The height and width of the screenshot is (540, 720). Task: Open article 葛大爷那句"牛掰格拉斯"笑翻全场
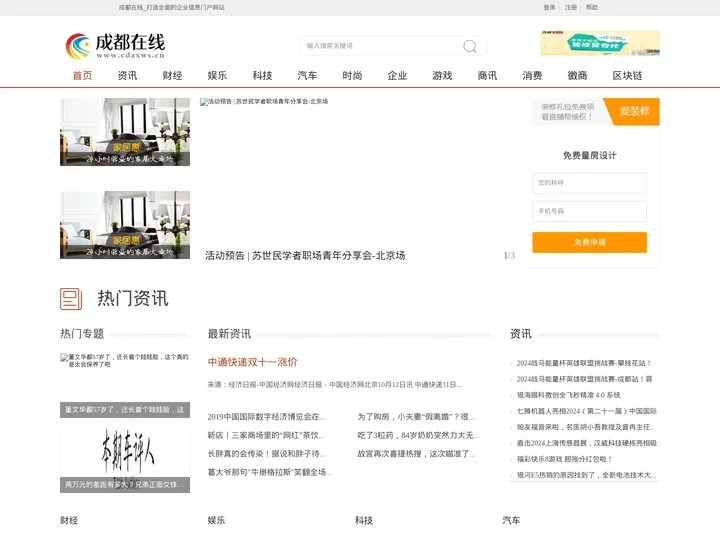tap(270, 472)
